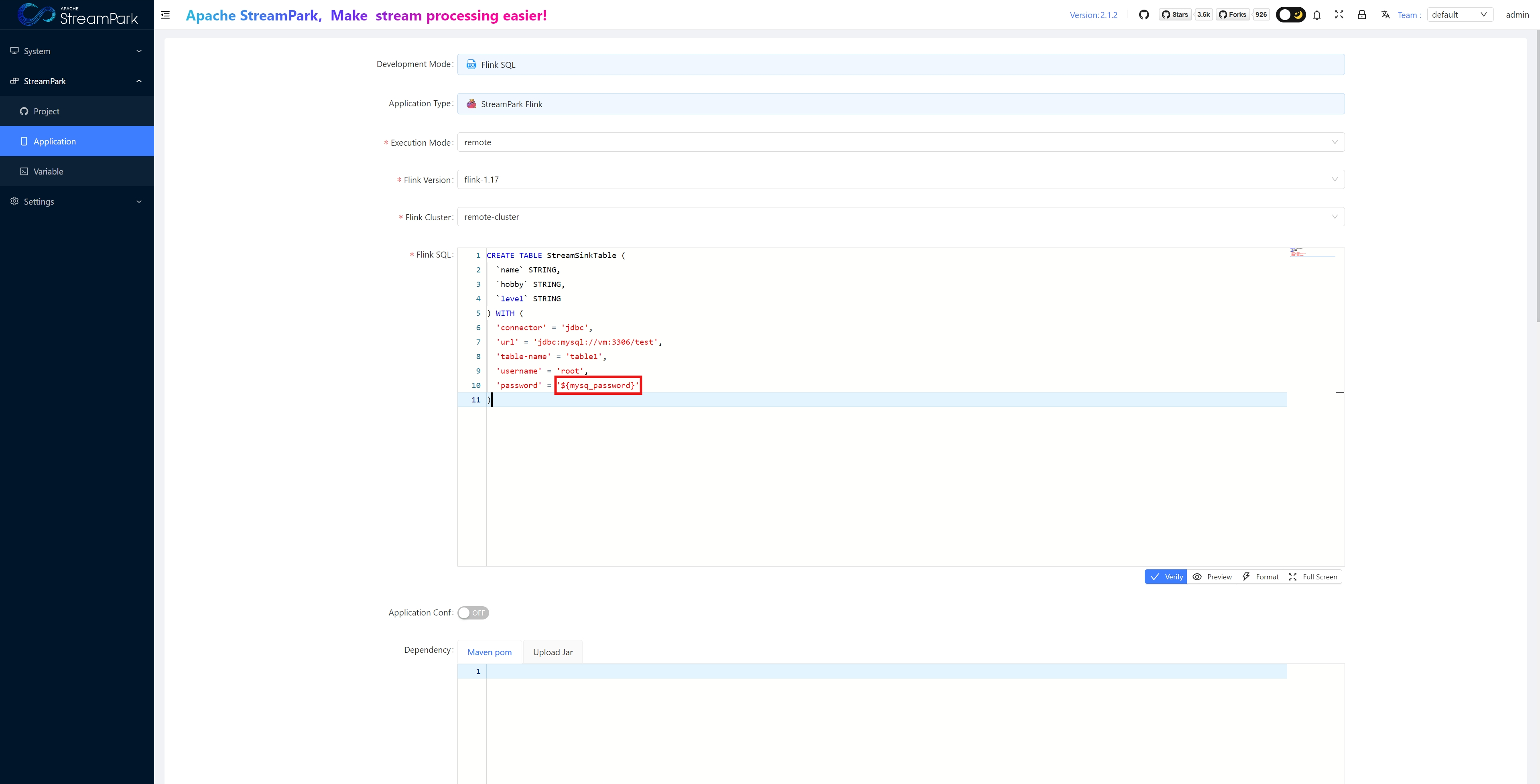Collapse sidebar with the hamburger icon
The width and height of the screenshot is (1540, 784).
tap(166, 15)
